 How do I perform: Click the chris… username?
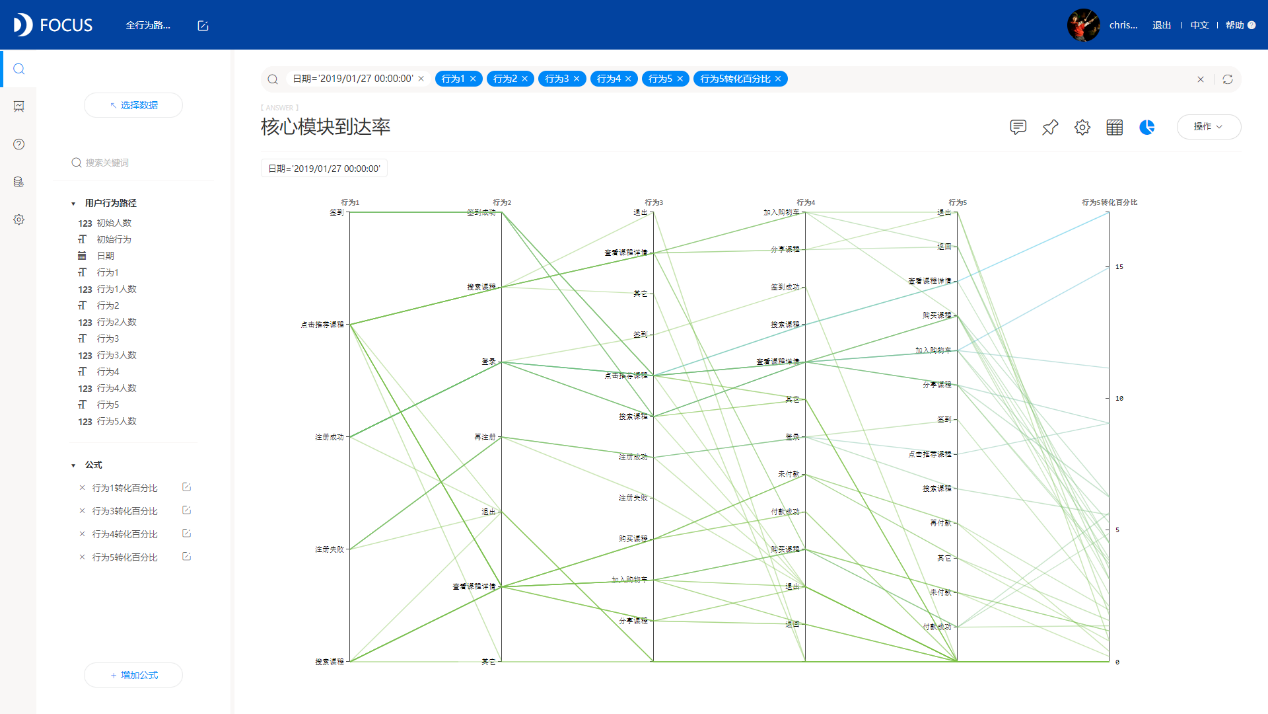tap(1123, 25)
